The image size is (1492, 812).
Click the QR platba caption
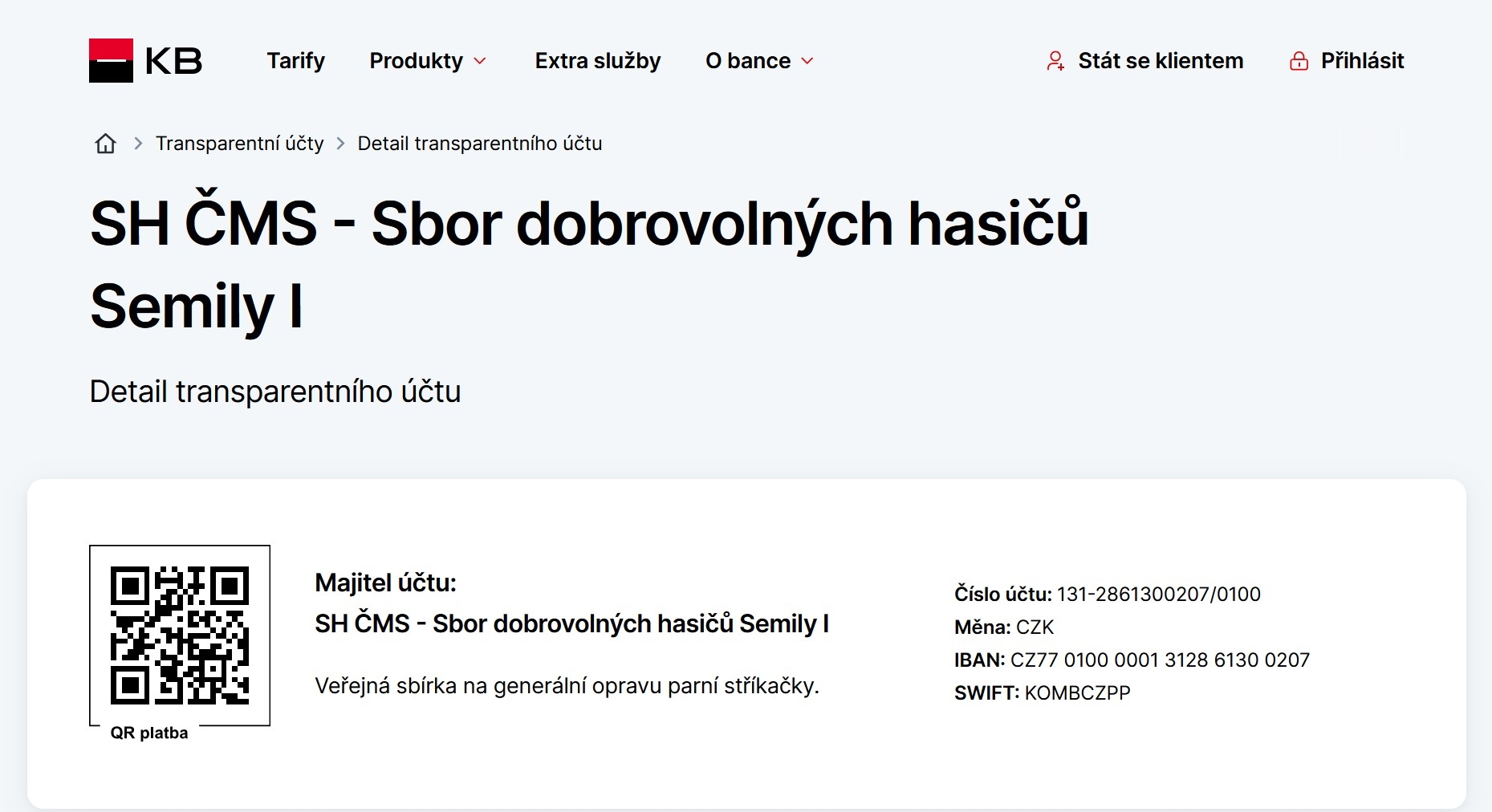[149, 733]
